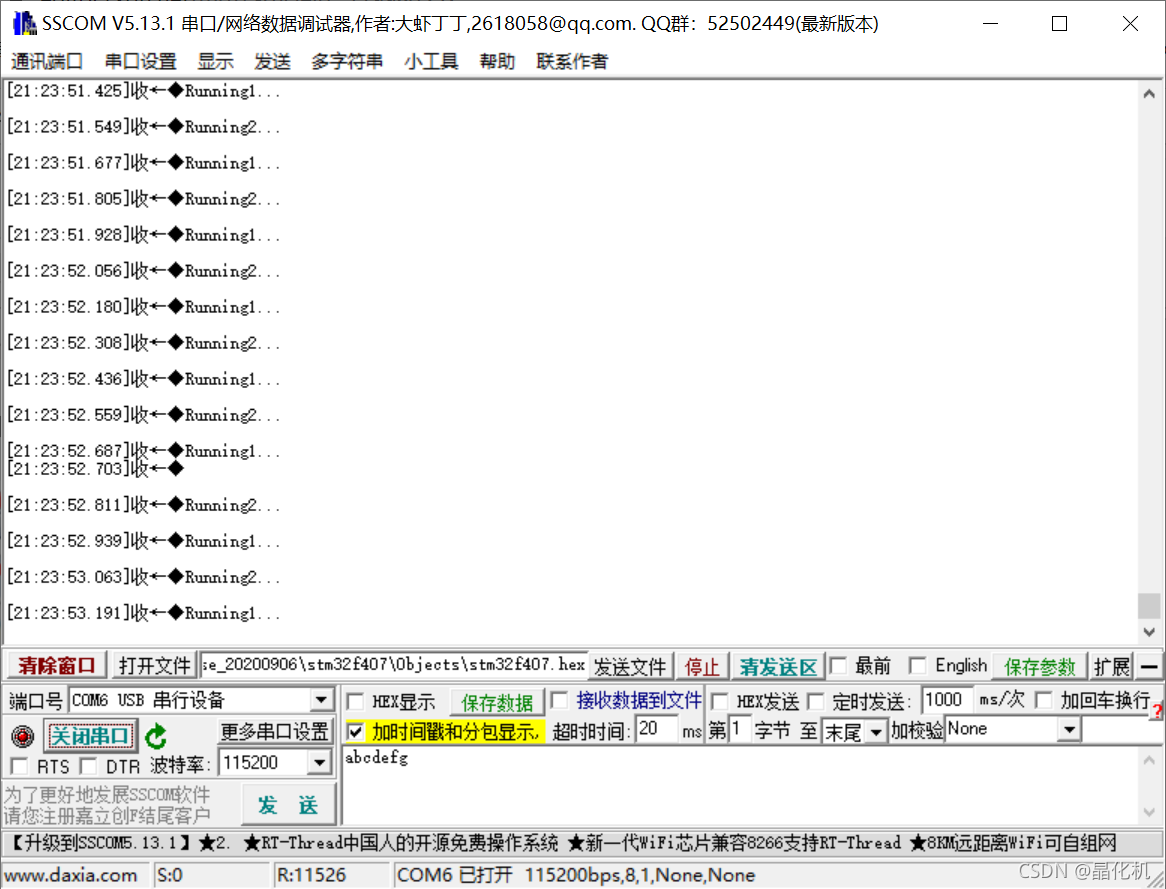Check the RTS checkbox

coord(18,764)
